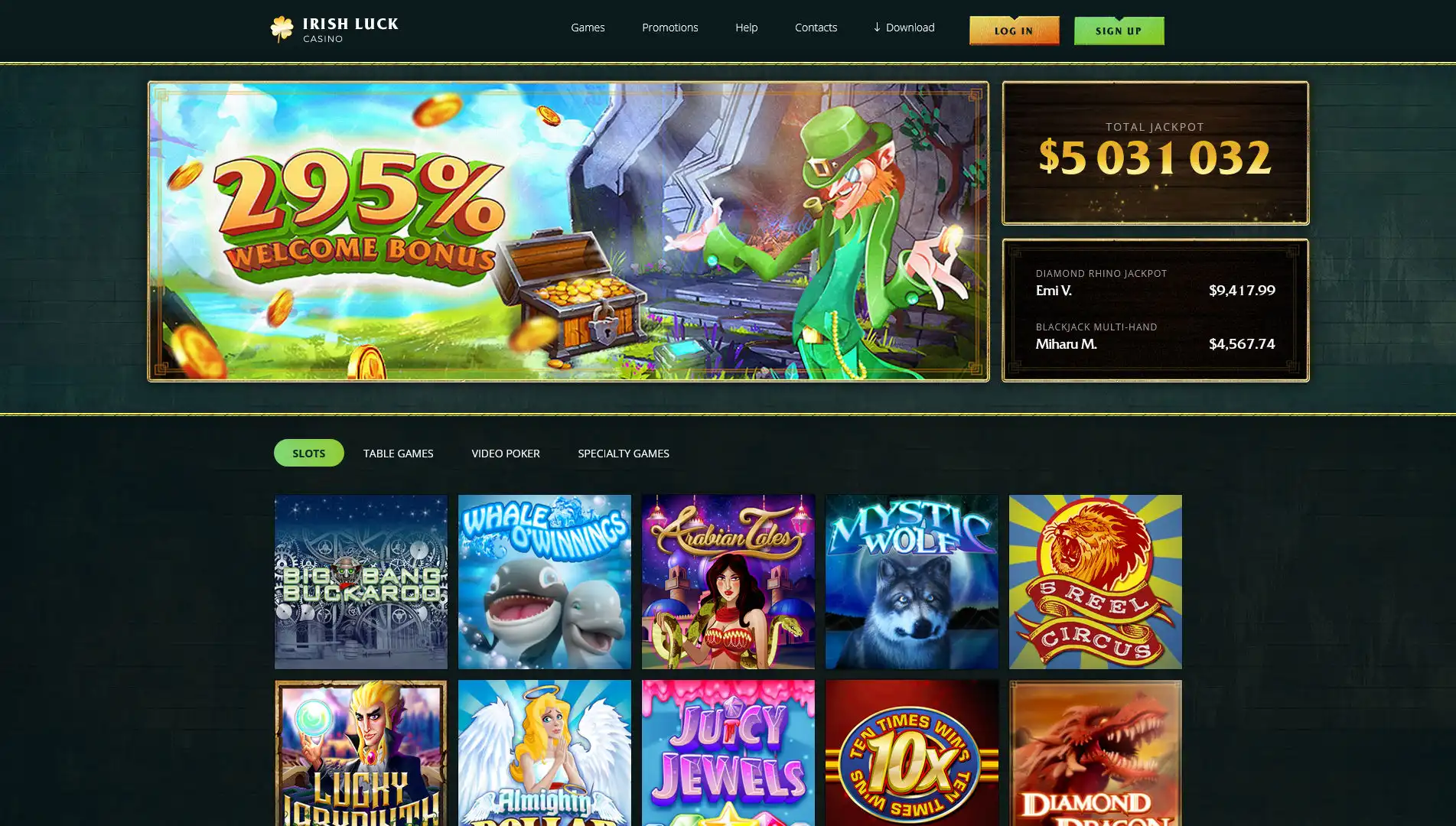Open the Promotions menu item
This screenshot has width=1456, height=826.
[x=670, y=28]
